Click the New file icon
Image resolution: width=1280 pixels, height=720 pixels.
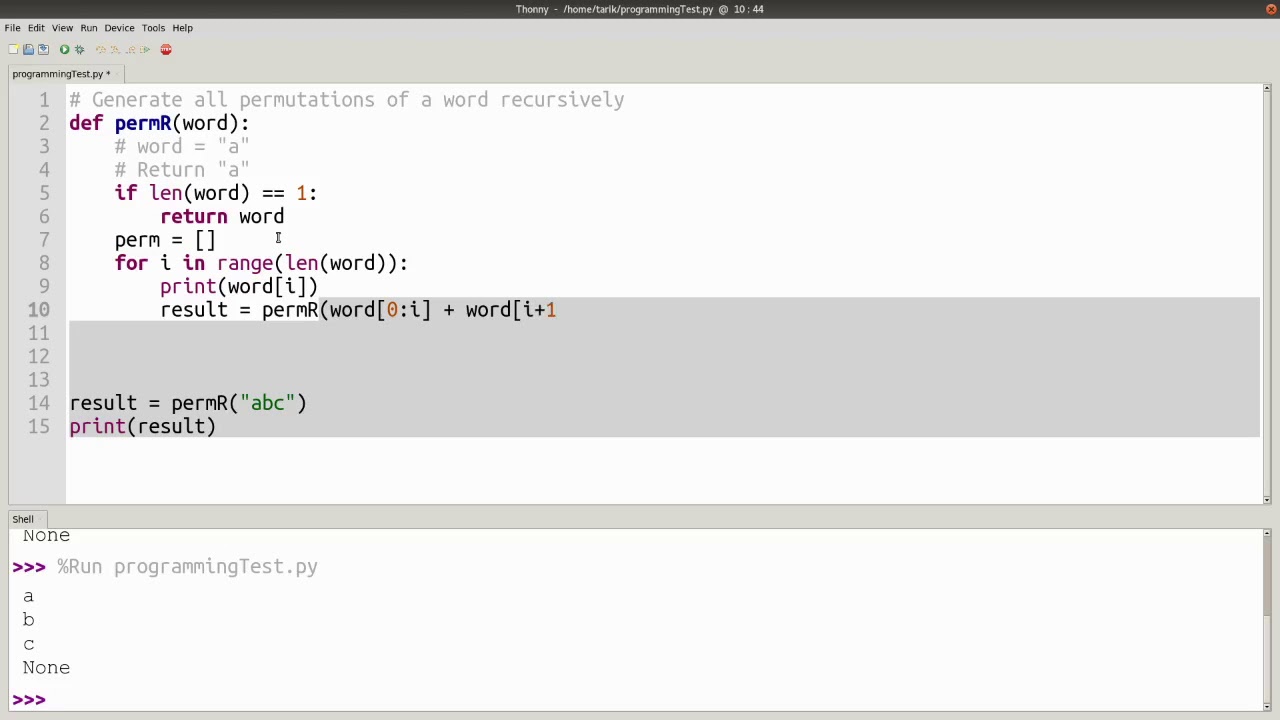[x=13, y=49]
